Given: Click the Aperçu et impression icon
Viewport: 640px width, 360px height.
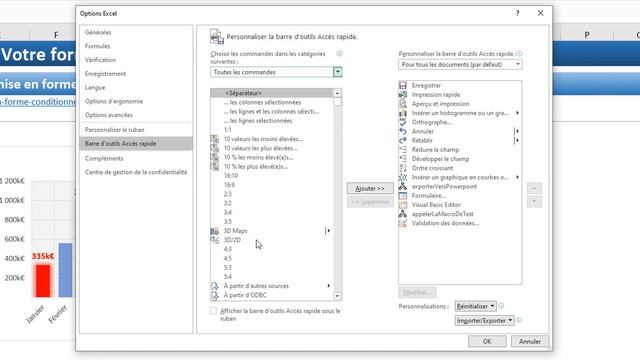Looking at the screenshot, I should pos(403,104).
